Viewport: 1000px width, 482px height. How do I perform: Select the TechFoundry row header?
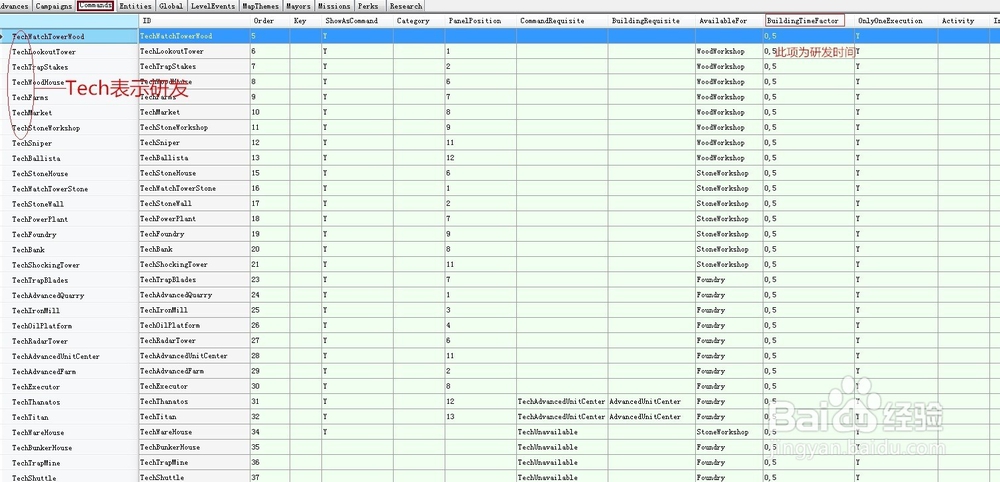69,235
